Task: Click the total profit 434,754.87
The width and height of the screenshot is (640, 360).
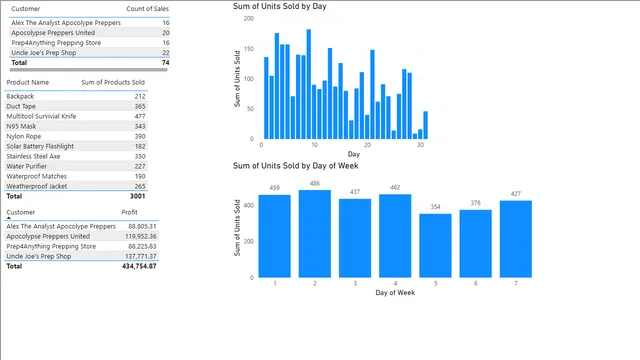Action: pyautogui.click(x=139, y=266)
